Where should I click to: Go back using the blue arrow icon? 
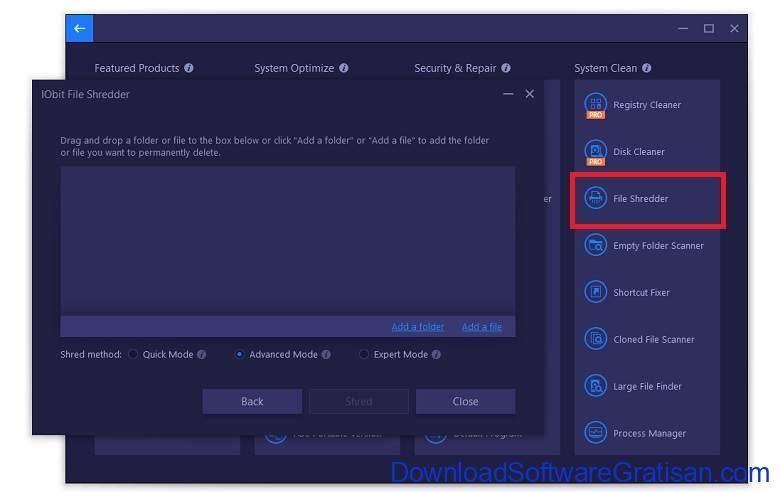(79, 28)
